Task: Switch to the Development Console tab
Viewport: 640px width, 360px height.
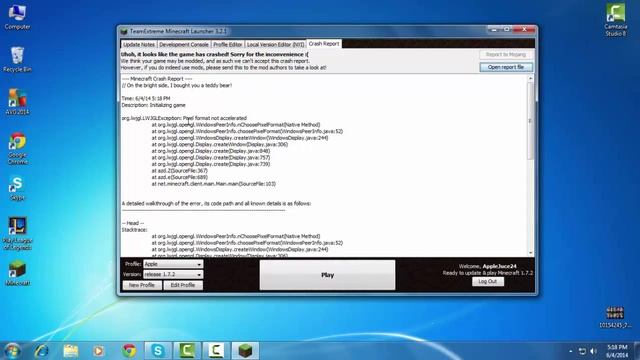Action: 184,44
